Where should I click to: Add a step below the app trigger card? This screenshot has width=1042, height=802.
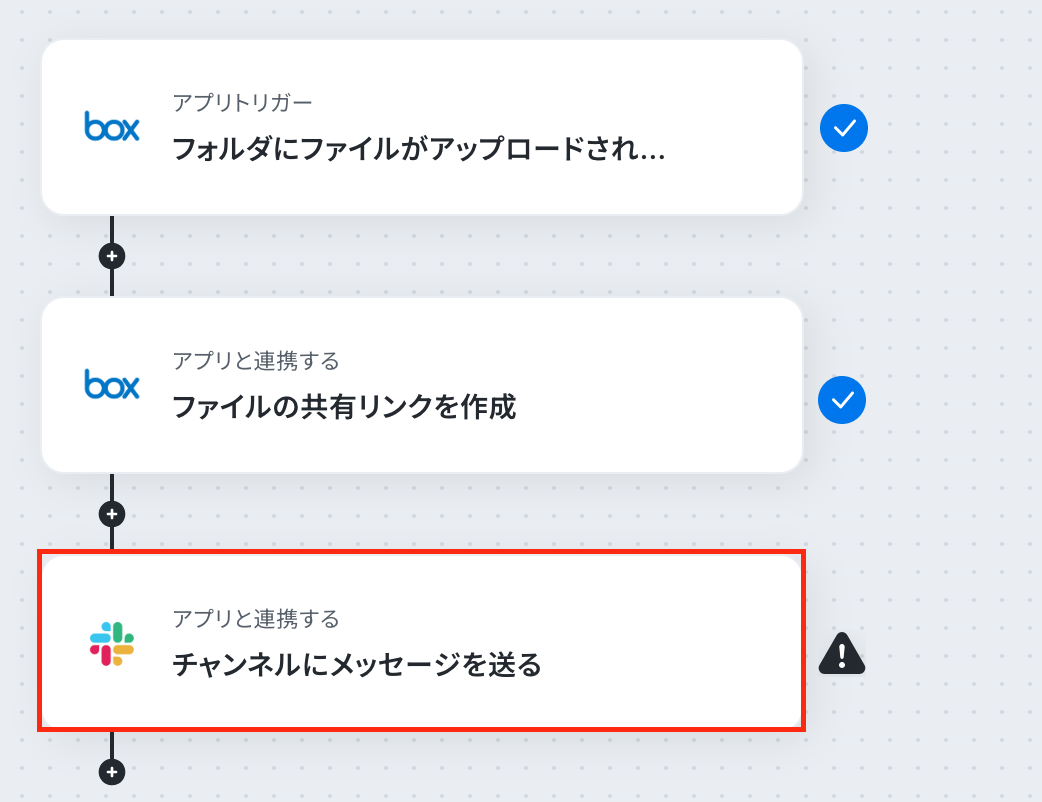coord(112,256)
